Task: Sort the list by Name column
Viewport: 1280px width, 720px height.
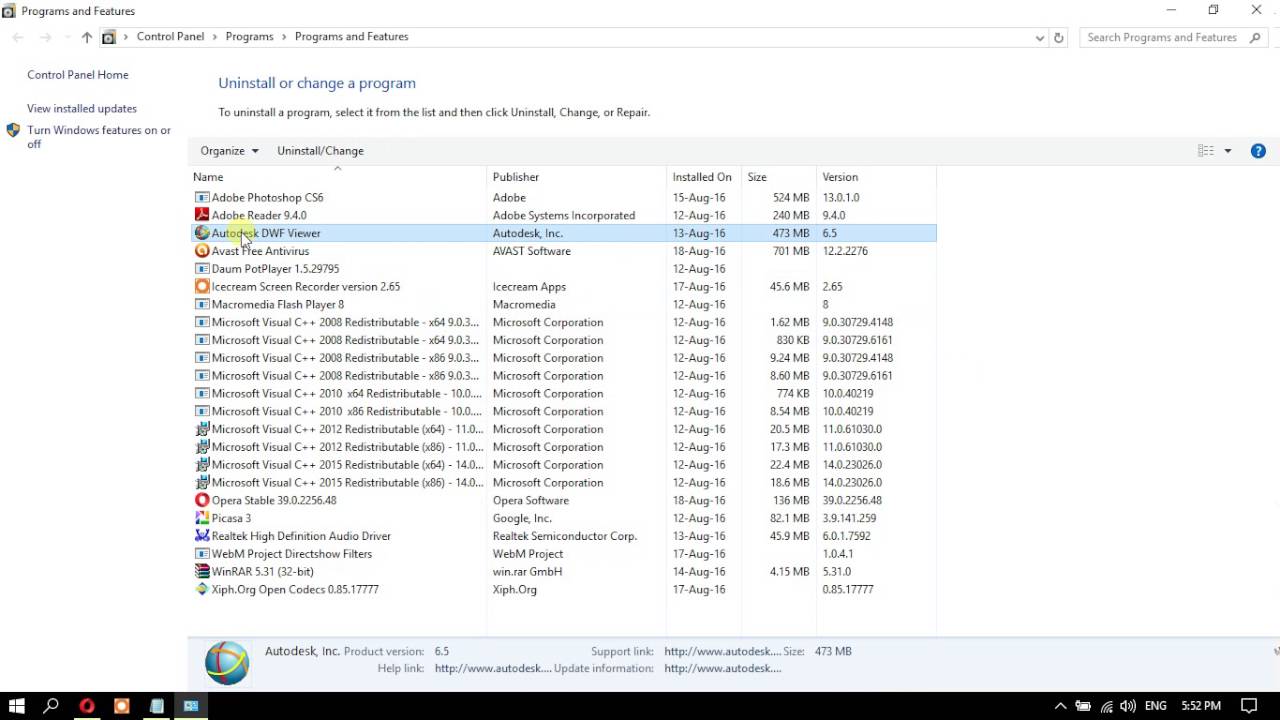Action: 338,177
